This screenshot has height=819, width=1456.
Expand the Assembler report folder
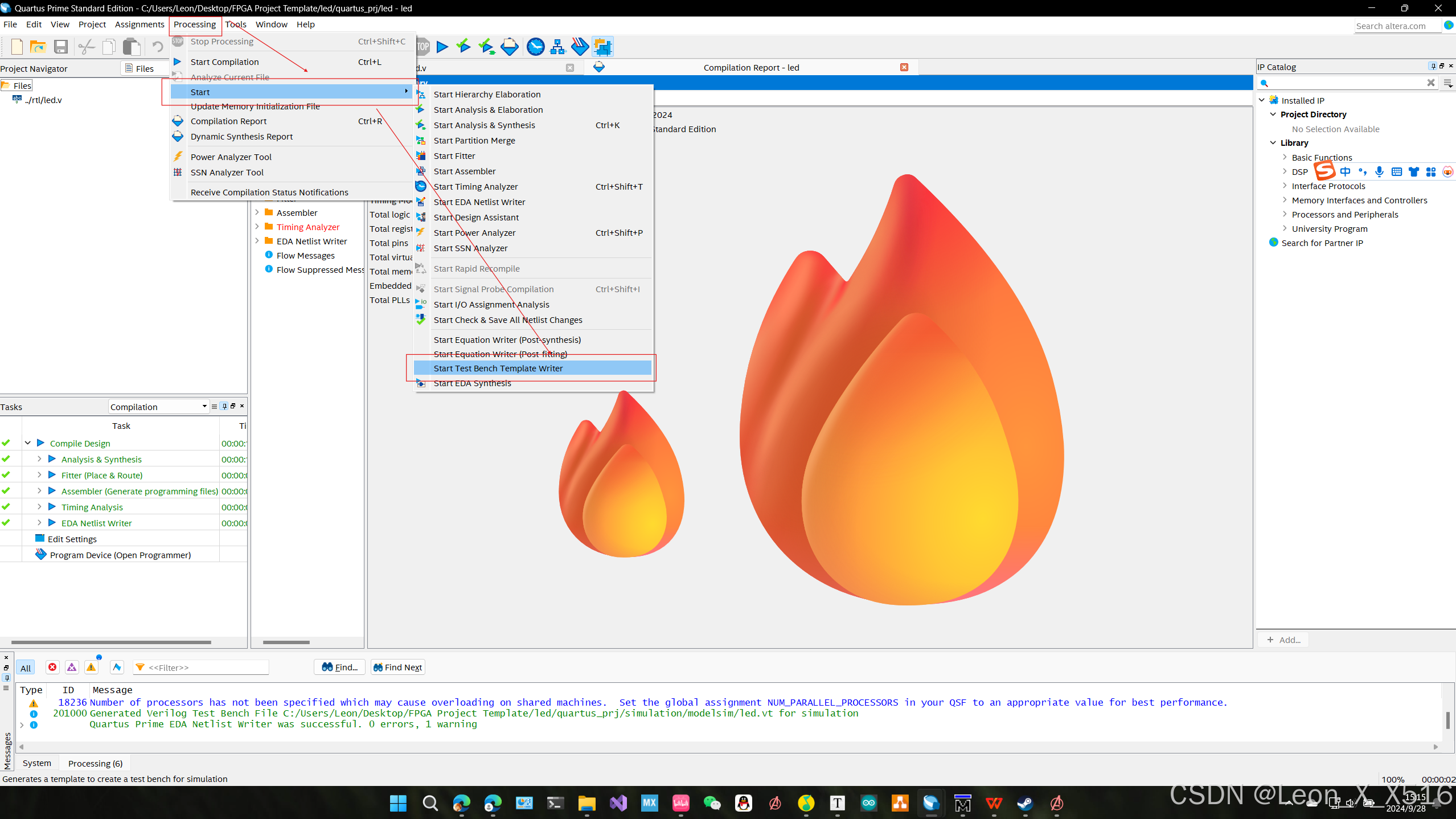257,212
